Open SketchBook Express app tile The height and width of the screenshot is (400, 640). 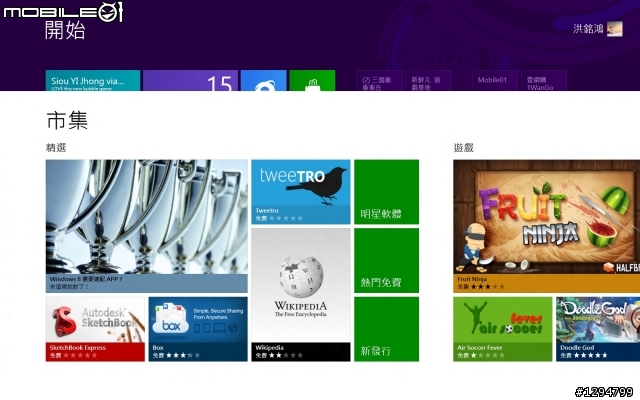[95, 329]
